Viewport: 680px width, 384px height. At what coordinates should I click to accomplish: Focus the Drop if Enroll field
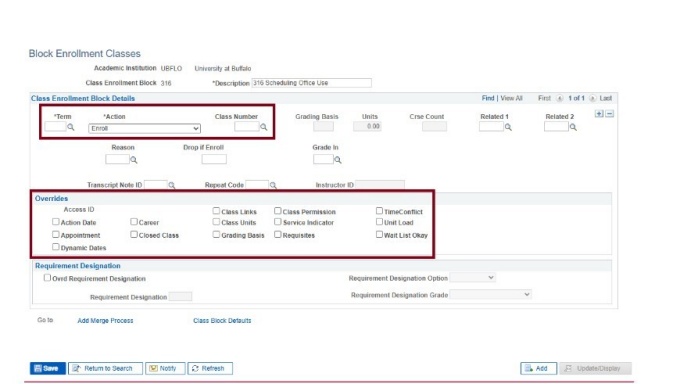(x=214, y=159)
